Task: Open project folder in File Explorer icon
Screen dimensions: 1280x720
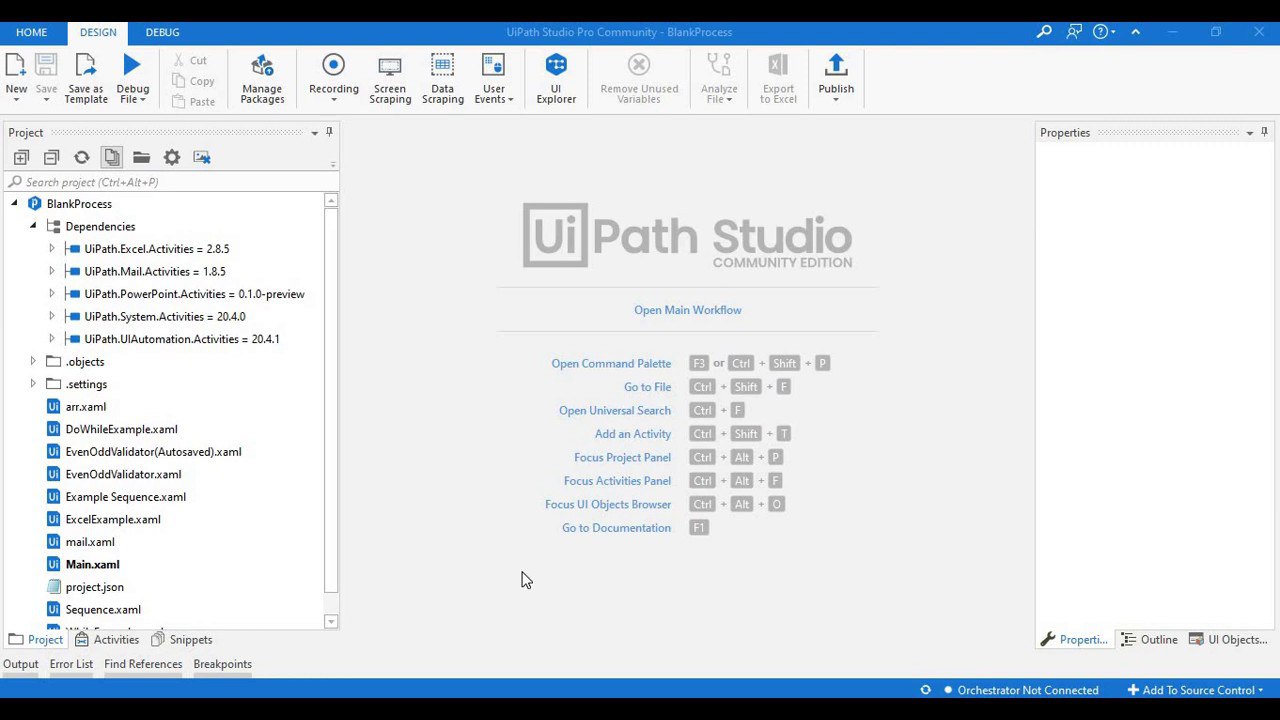Action: pos(141,157)
